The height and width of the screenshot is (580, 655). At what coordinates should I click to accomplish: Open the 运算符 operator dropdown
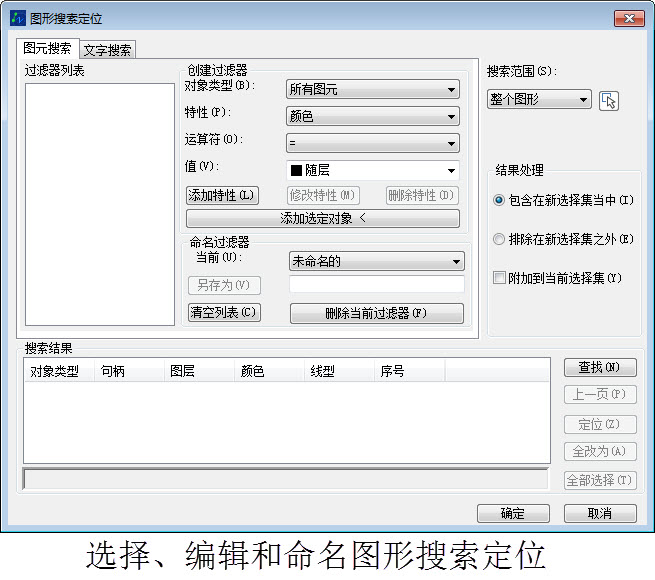372,143
